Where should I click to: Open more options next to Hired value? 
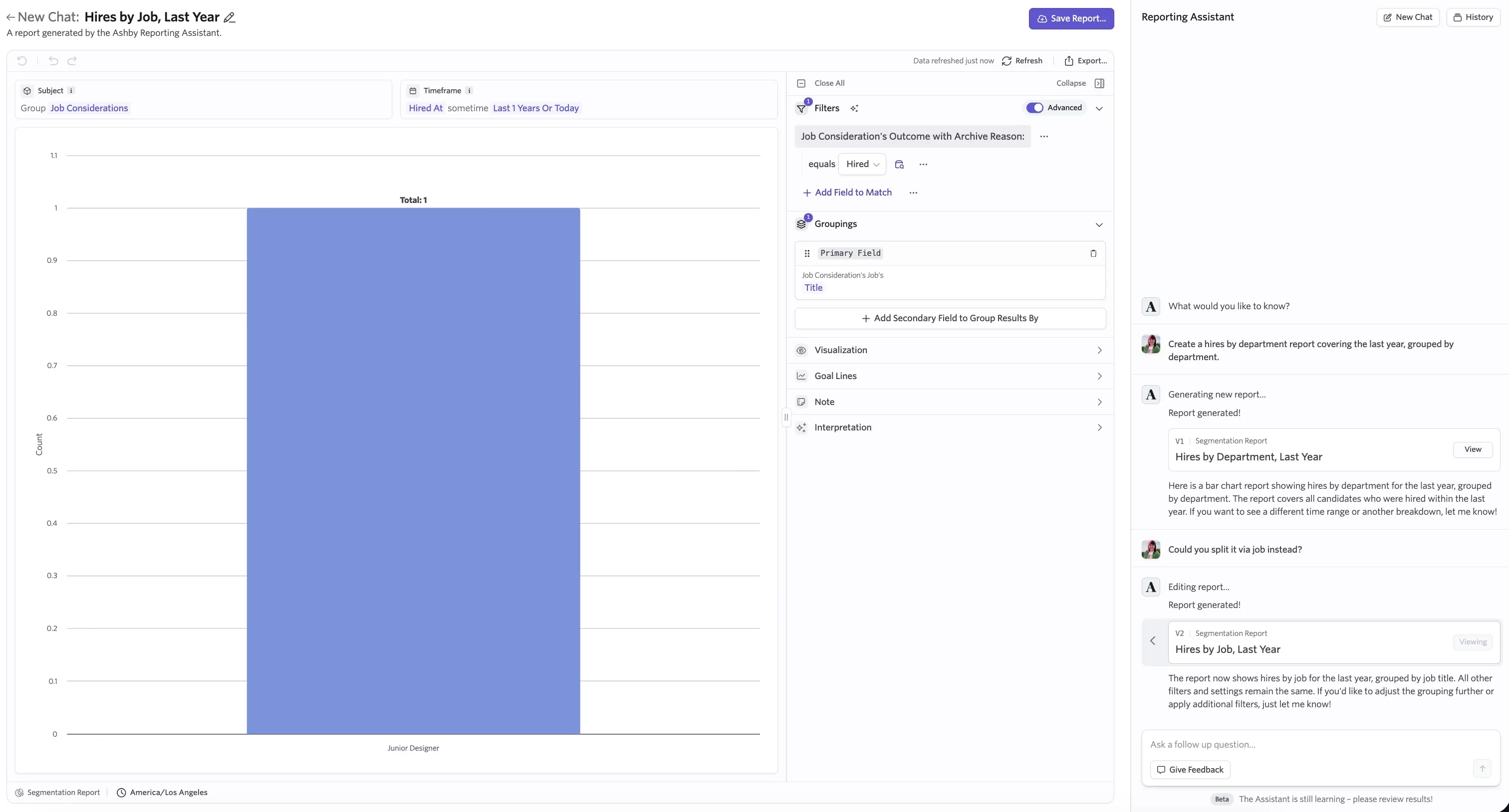923,165
